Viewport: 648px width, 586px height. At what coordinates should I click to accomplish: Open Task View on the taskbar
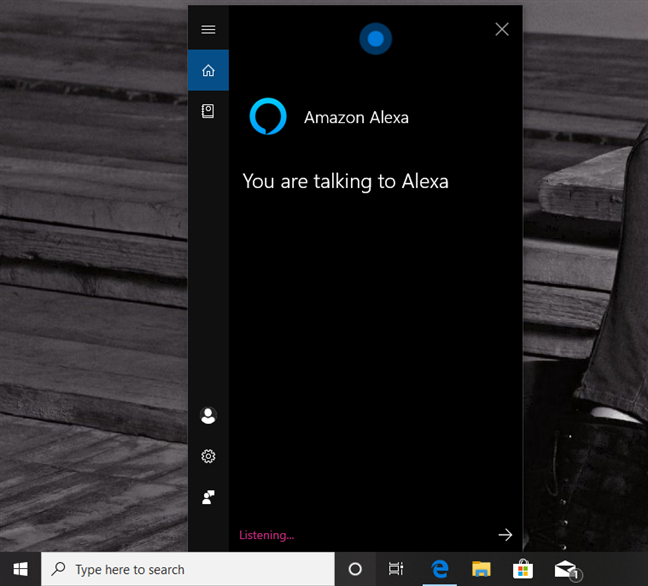point(396,569)
